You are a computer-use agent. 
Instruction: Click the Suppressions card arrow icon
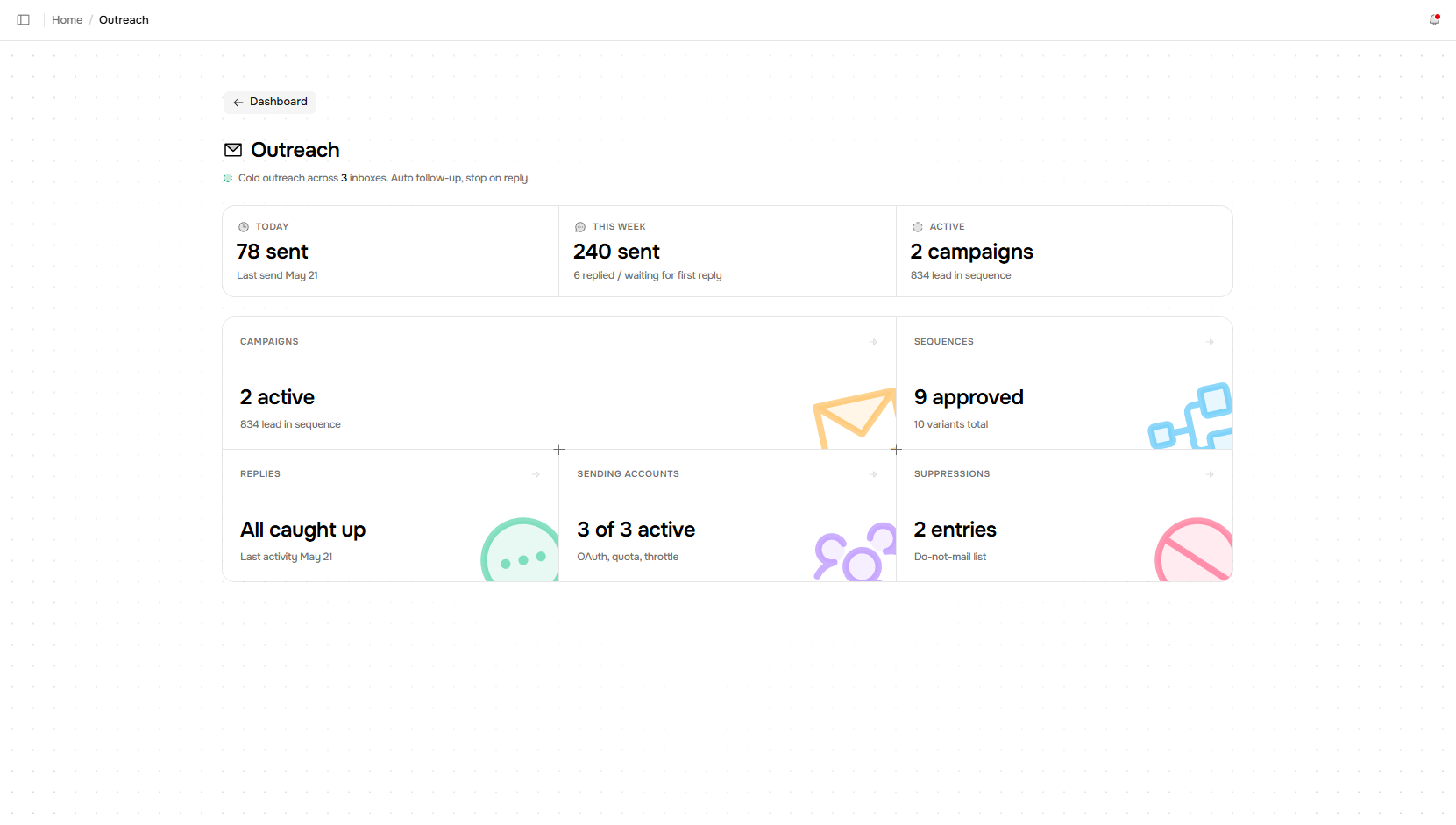tap(1210, 474)
